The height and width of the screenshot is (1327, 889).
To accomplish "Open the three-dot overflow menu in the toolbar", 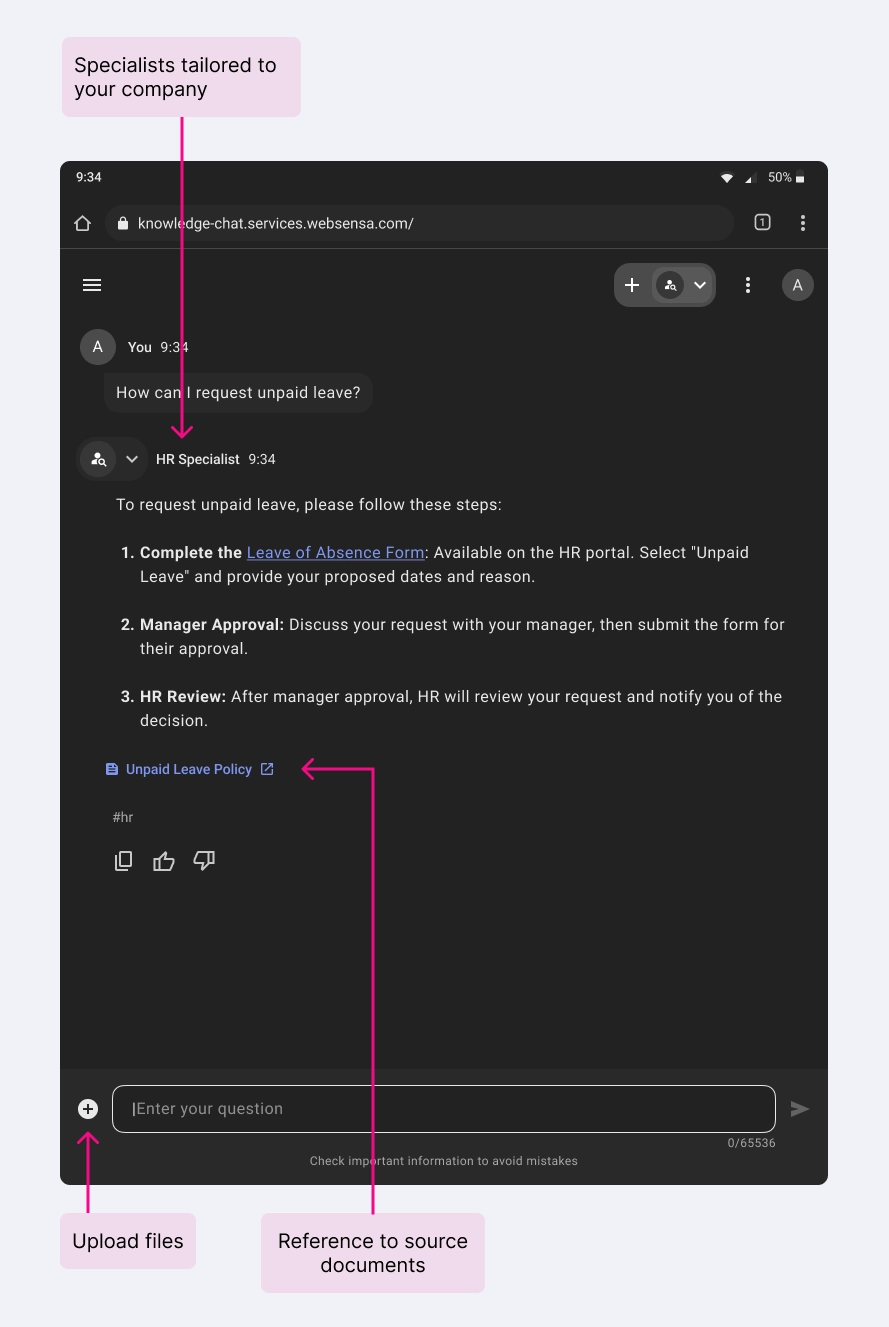I will (x=747, y=285).
